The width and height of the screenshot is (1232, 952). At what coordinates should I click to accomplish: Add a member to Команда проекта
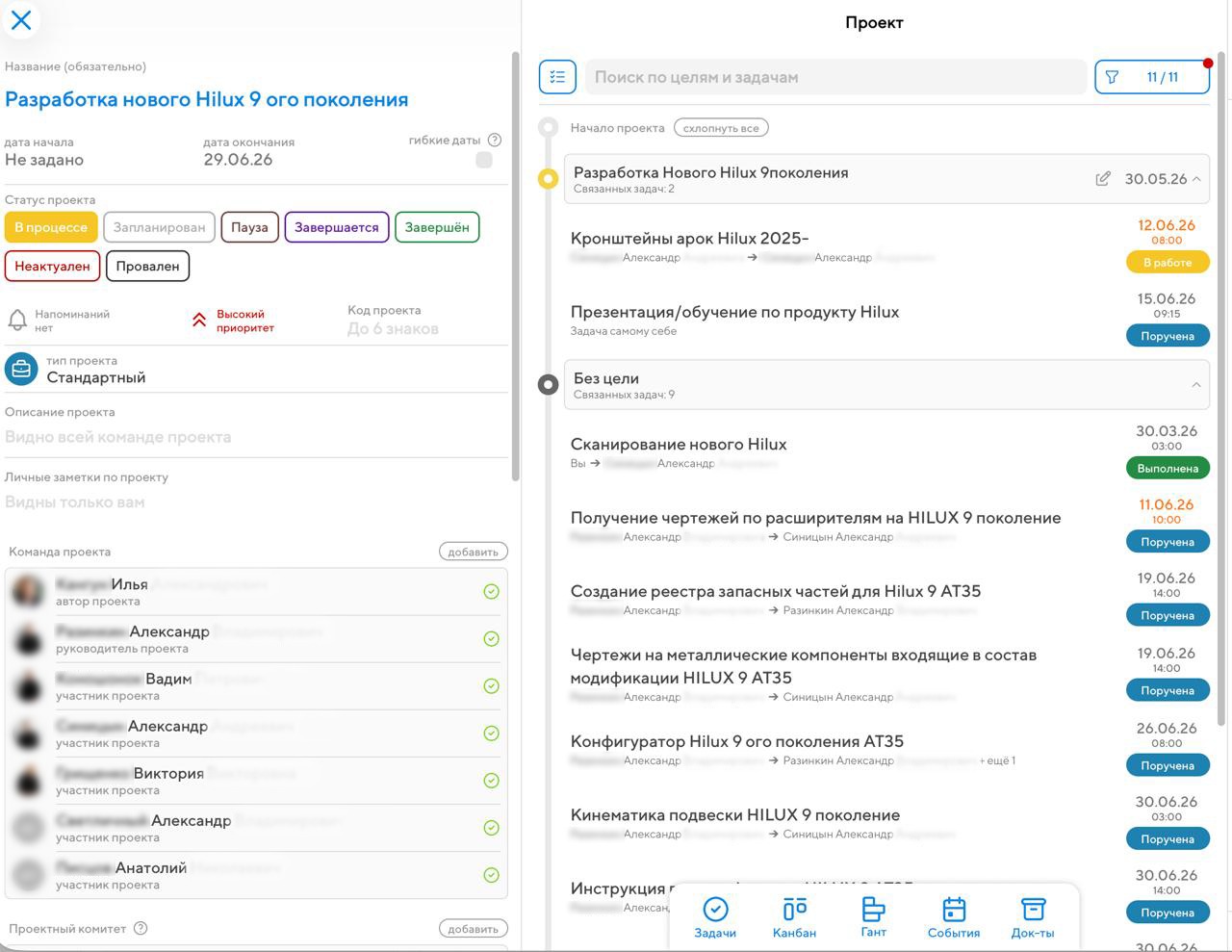pos(474,552)
